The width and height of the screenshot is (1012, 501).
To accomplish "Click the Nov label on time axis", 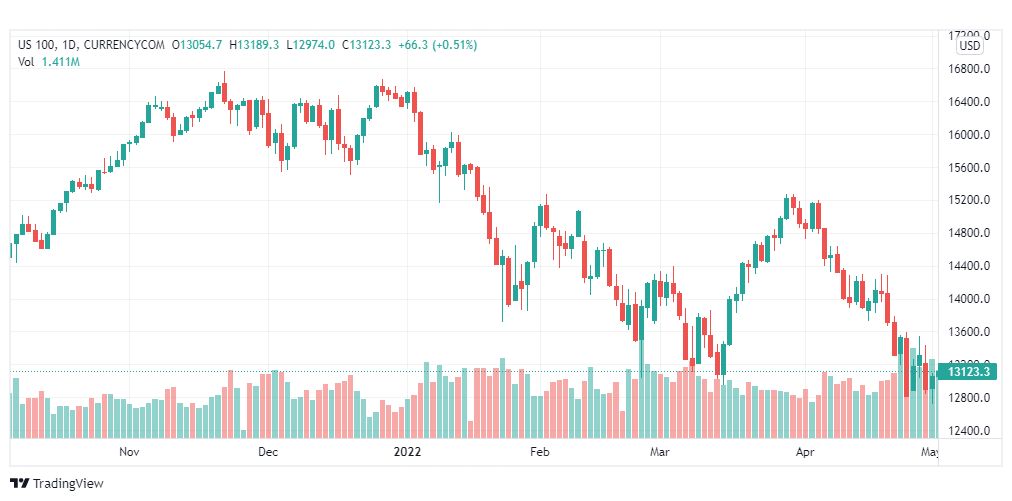I will (129, 452).
